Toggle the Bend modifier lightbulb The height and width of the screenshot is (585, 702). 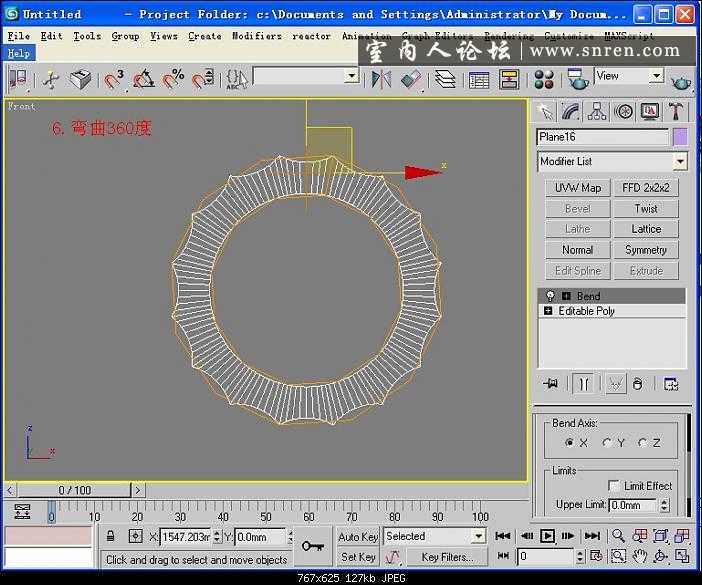pyautogui.click(x=550, y=296)
